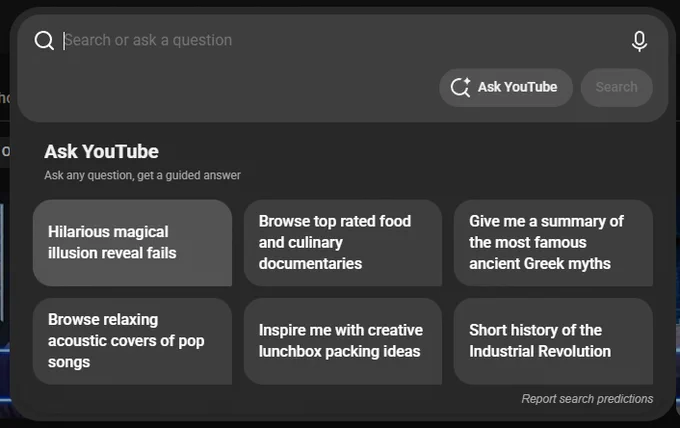Click the 'Ask YouTube' section heading
Viewport: 680px width, 428px height.
[x=101, y=151]
